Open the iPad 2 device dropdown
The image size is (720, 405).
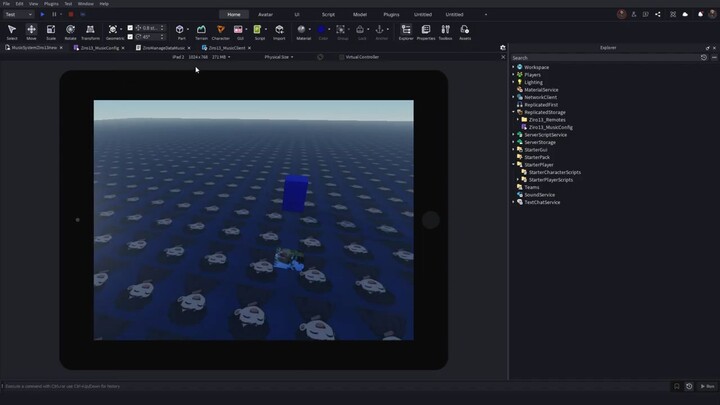tap(201, 57)
